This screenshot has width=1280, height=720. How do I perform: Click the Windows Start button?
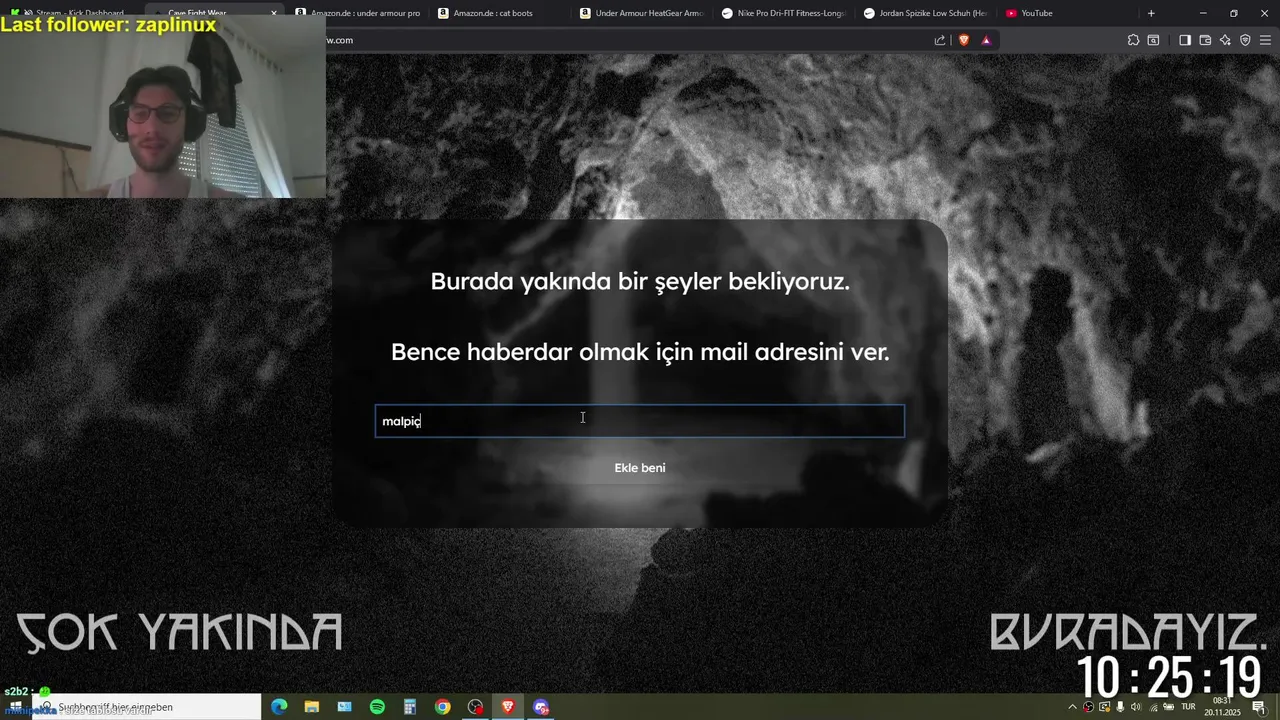pyautogui.click(x=16, y=707)
